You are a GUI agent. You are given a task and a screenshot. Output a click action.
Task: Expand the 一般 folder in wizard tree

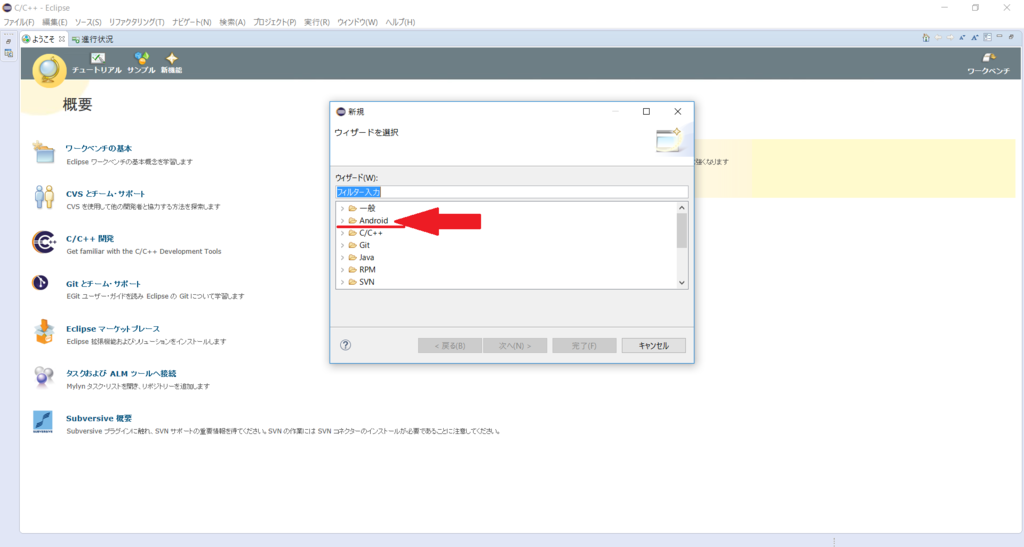pos(342,208)
